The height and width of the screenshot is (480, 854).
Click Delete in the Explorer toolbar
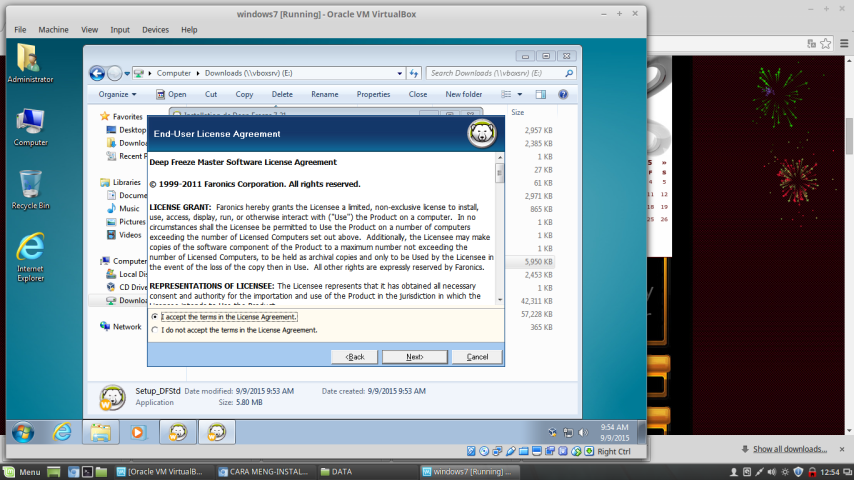(282, 94)
